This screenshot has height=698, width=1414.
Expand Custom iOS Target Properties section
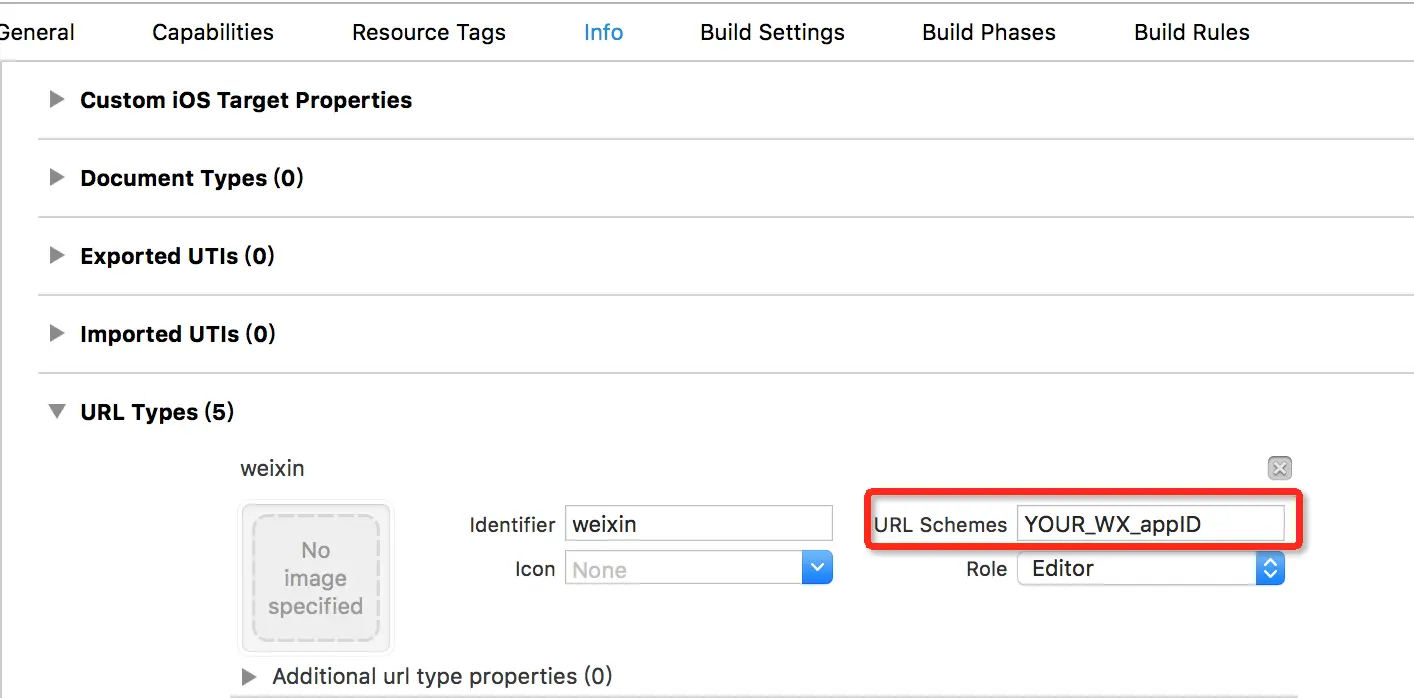click(x=58, y=100)
